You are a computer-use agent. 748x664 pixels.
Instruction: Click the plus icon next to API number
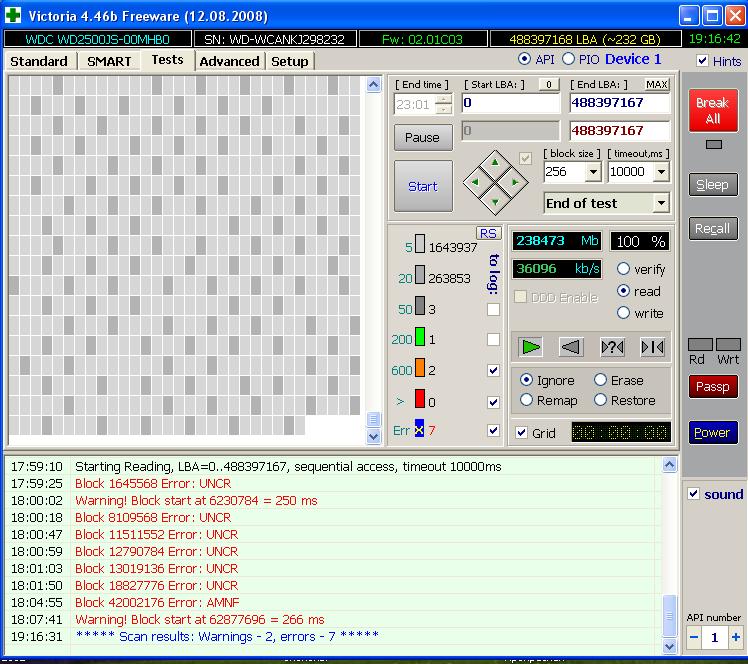[736, 637]
